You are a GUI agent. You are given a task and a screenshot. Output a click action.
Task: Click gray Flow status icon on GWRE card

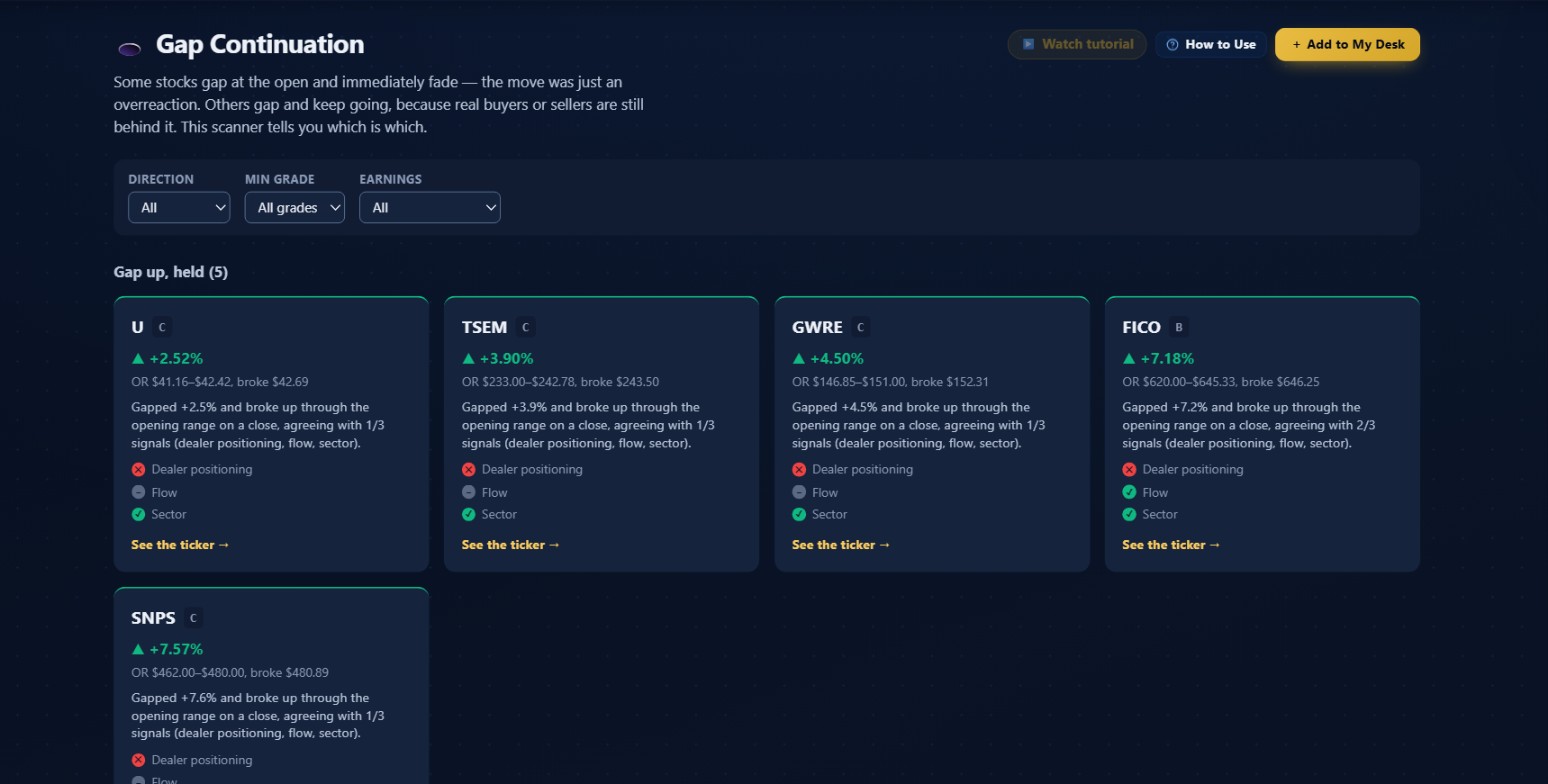click(798, 492)
